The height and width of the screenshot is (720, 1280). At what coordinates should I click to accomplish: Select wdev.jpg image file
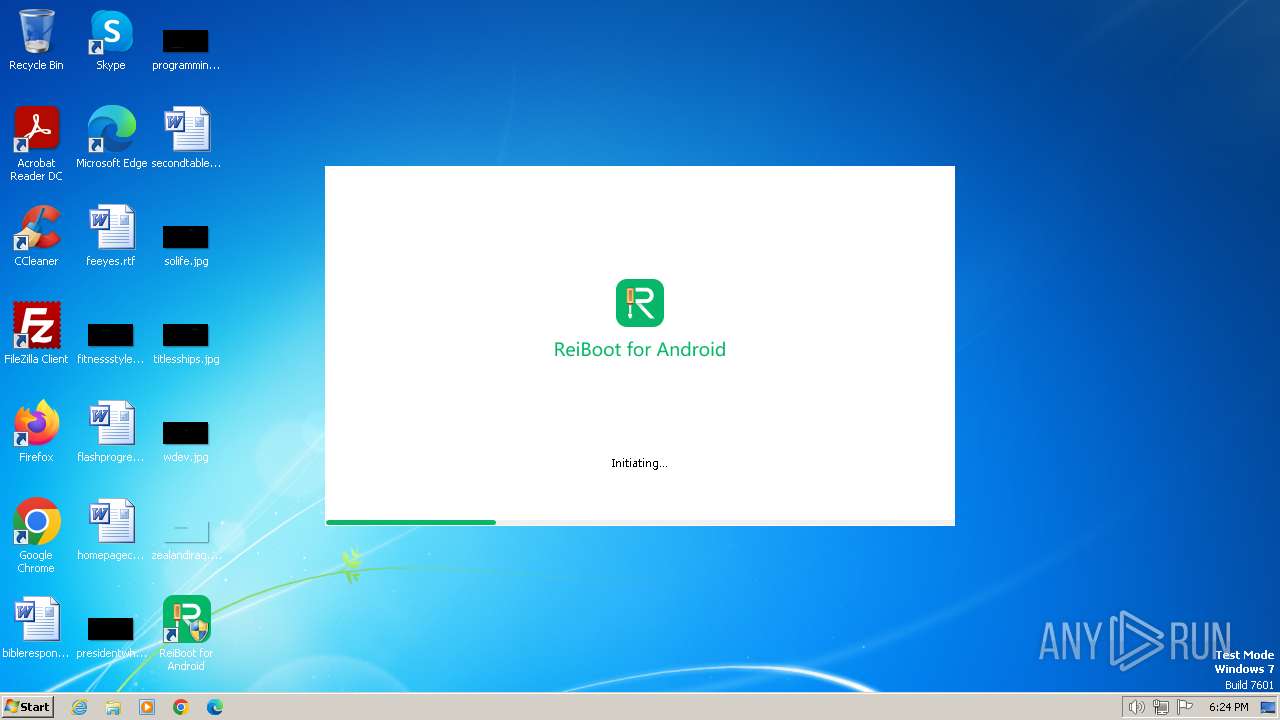click(x=186, y=442)
